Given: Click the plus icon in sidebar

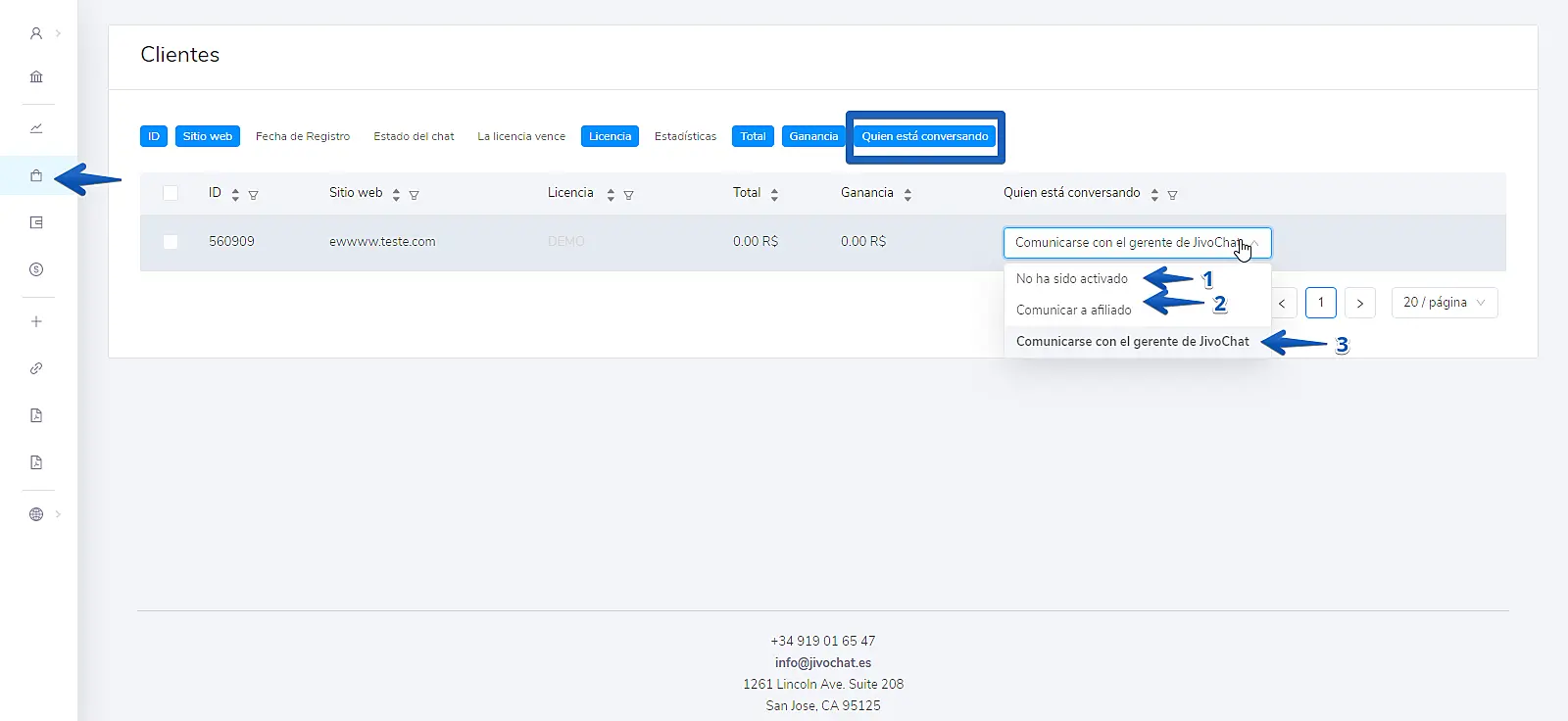Looking at the screenshot, I should click(x=36, y=321).
